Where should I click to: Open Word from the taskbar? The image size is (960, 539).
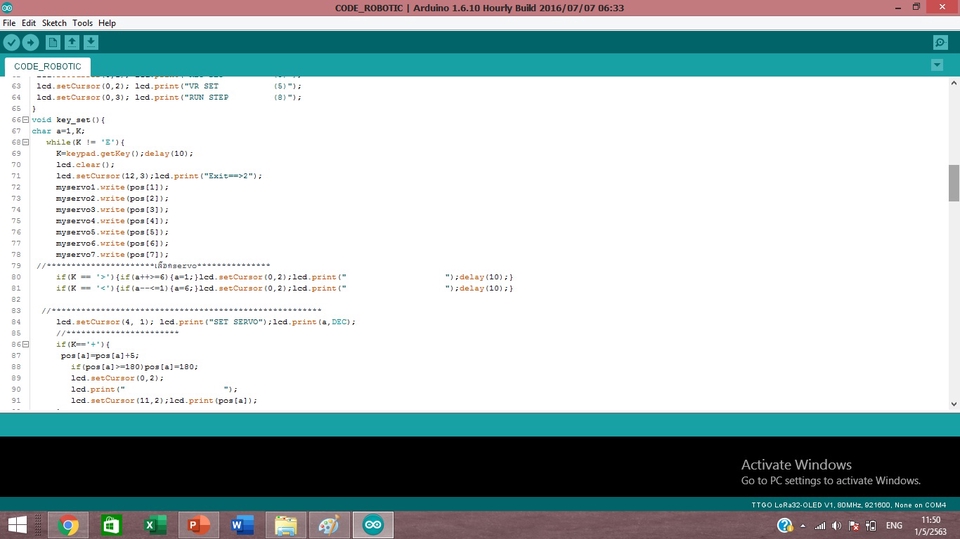tap(242, 525)
